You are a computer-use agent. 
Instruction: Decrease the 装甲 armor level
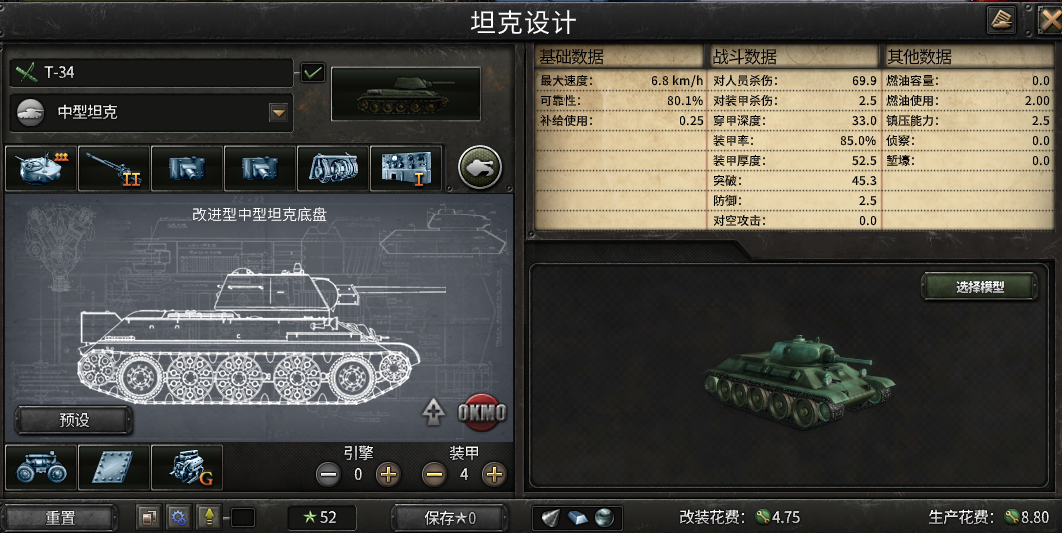(434, 475)
